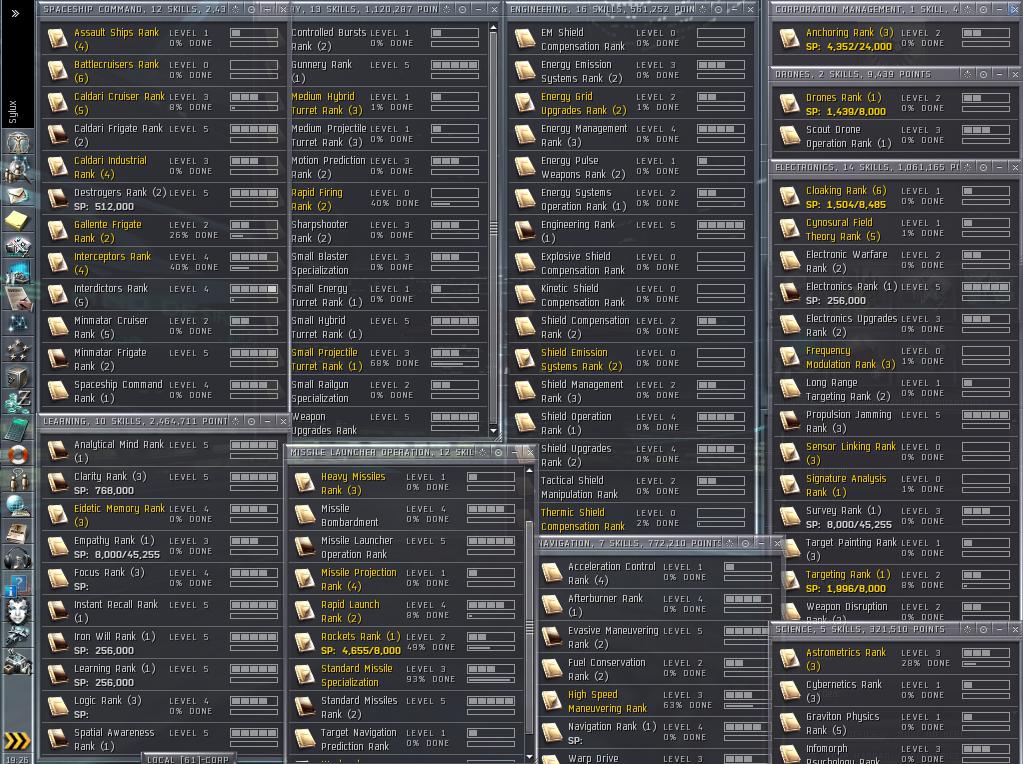Toggle pin on Navigation window header

coord(745,543)
